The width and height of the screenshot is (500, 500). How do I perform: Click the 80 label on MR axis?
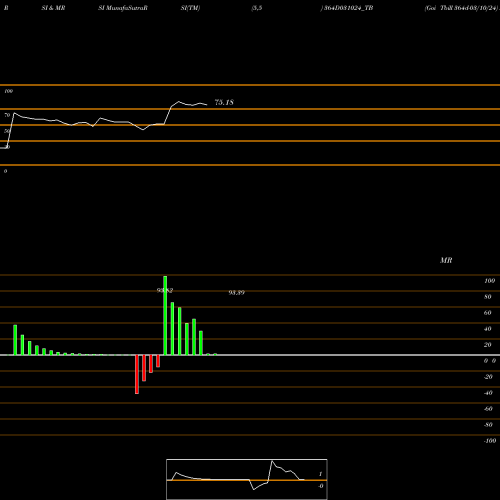487,297
